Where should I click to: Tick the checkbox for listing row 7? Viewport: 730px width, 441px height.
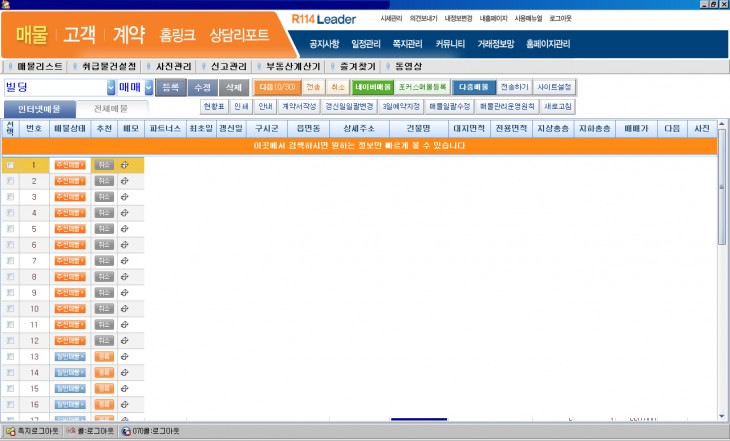[10, 261]
